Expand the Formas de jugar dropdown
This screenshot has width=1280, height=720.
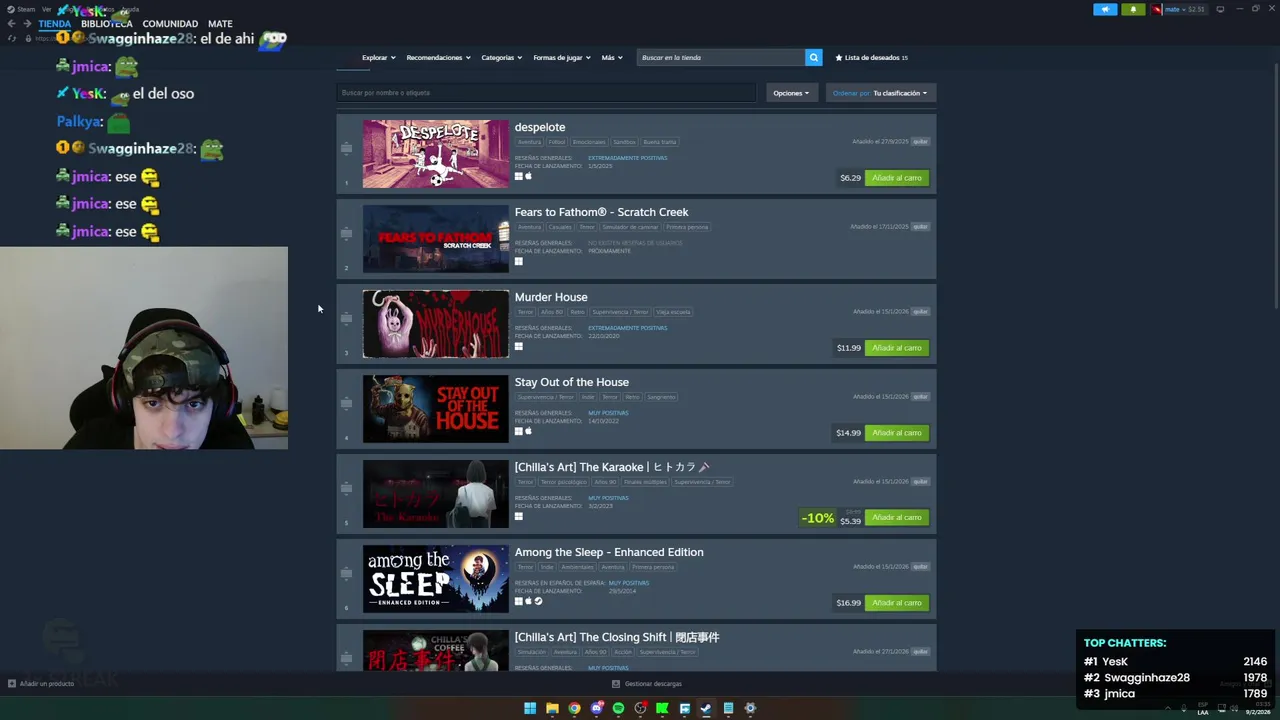(x=562, y=58)
